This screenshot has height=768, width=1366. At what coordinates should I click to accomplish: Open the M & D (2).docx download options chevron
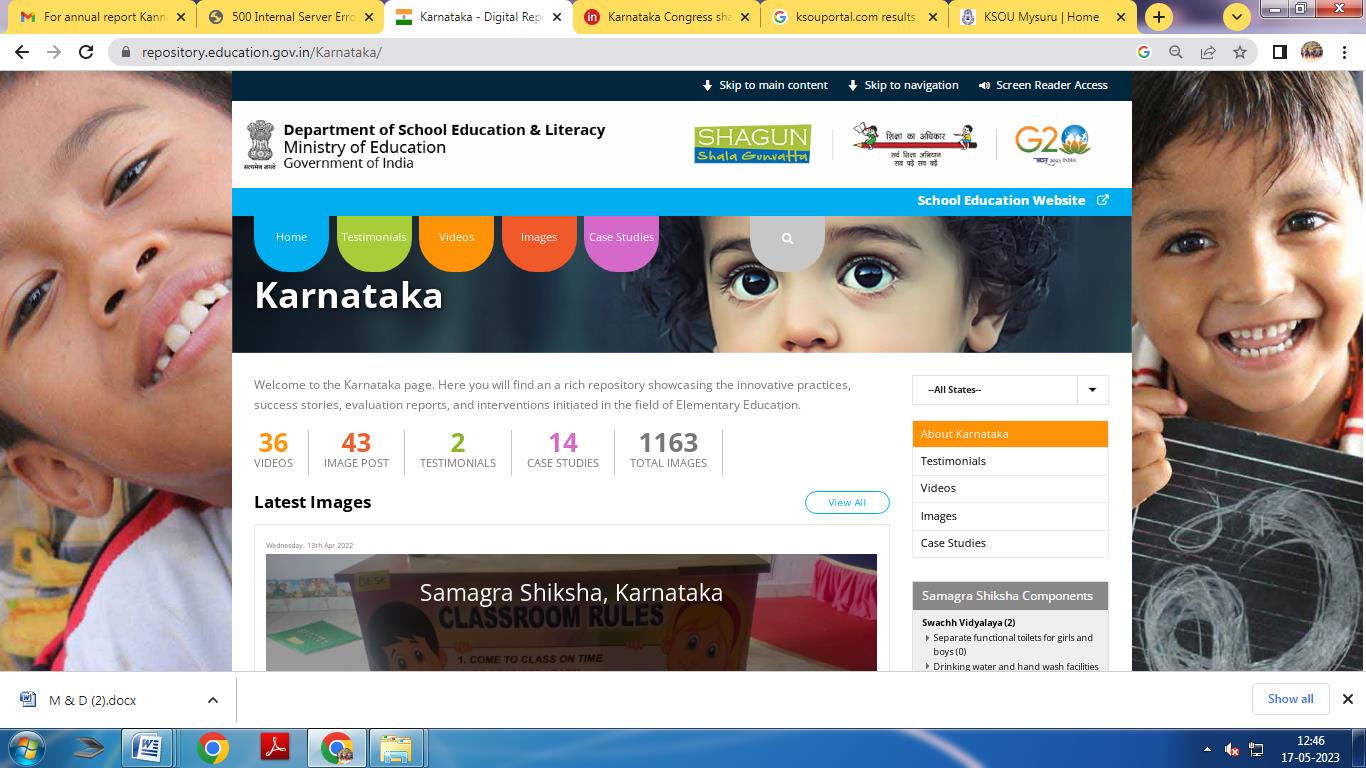(x=213, y=700)
